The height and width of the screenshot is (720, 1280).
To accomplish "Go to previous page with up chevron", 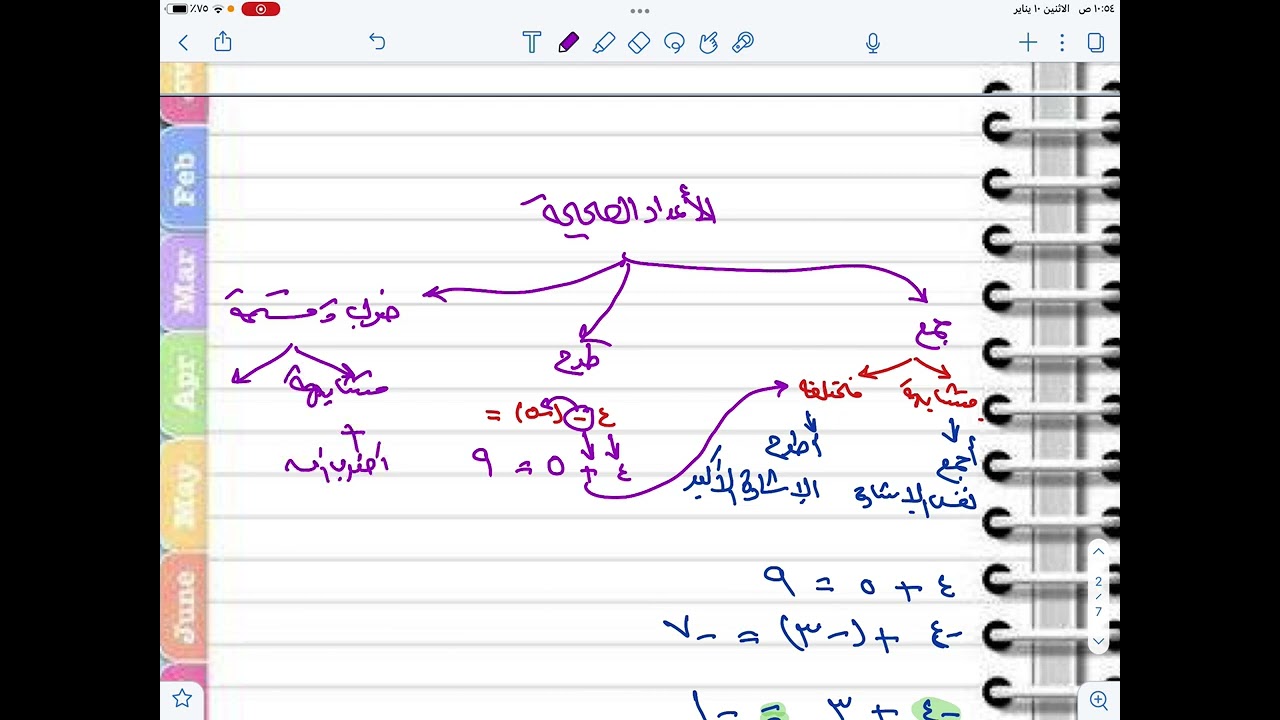I will [1098, 552].
